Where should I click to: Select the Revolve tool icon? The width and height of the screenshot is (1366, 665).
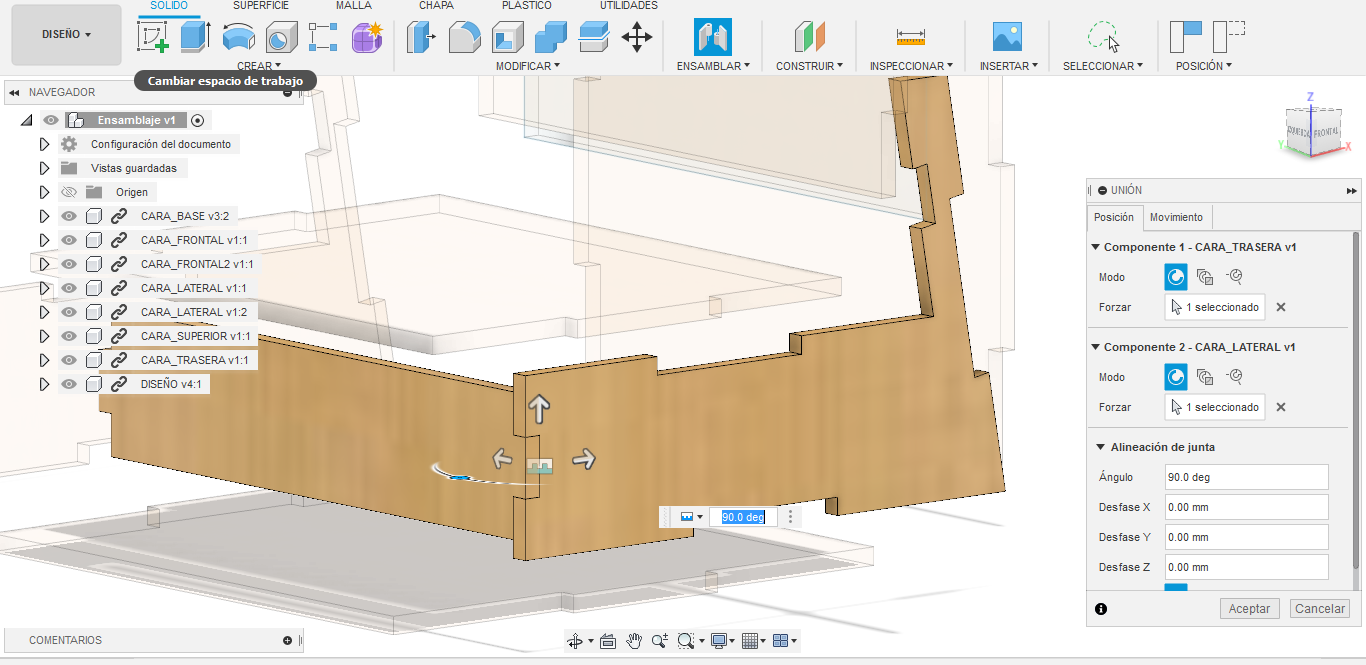pyautogui.click(x=237, y=38)
